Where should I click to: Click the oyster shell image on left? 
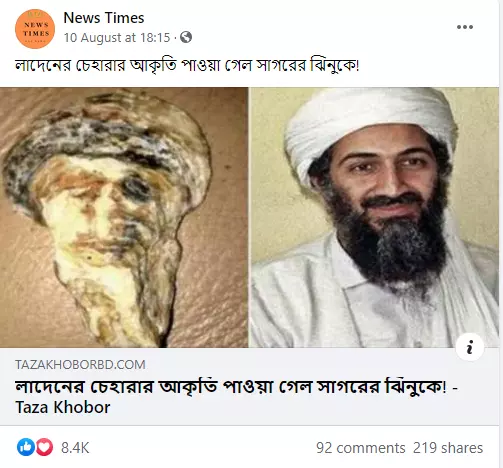[x=124, y=217]
